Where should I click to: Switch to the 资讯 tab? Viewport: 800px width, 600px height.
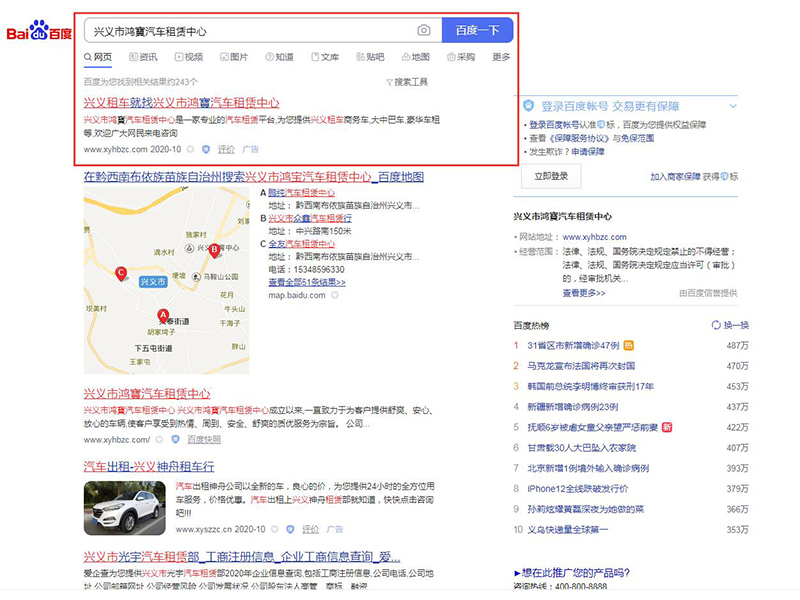[x=143, y=57]
